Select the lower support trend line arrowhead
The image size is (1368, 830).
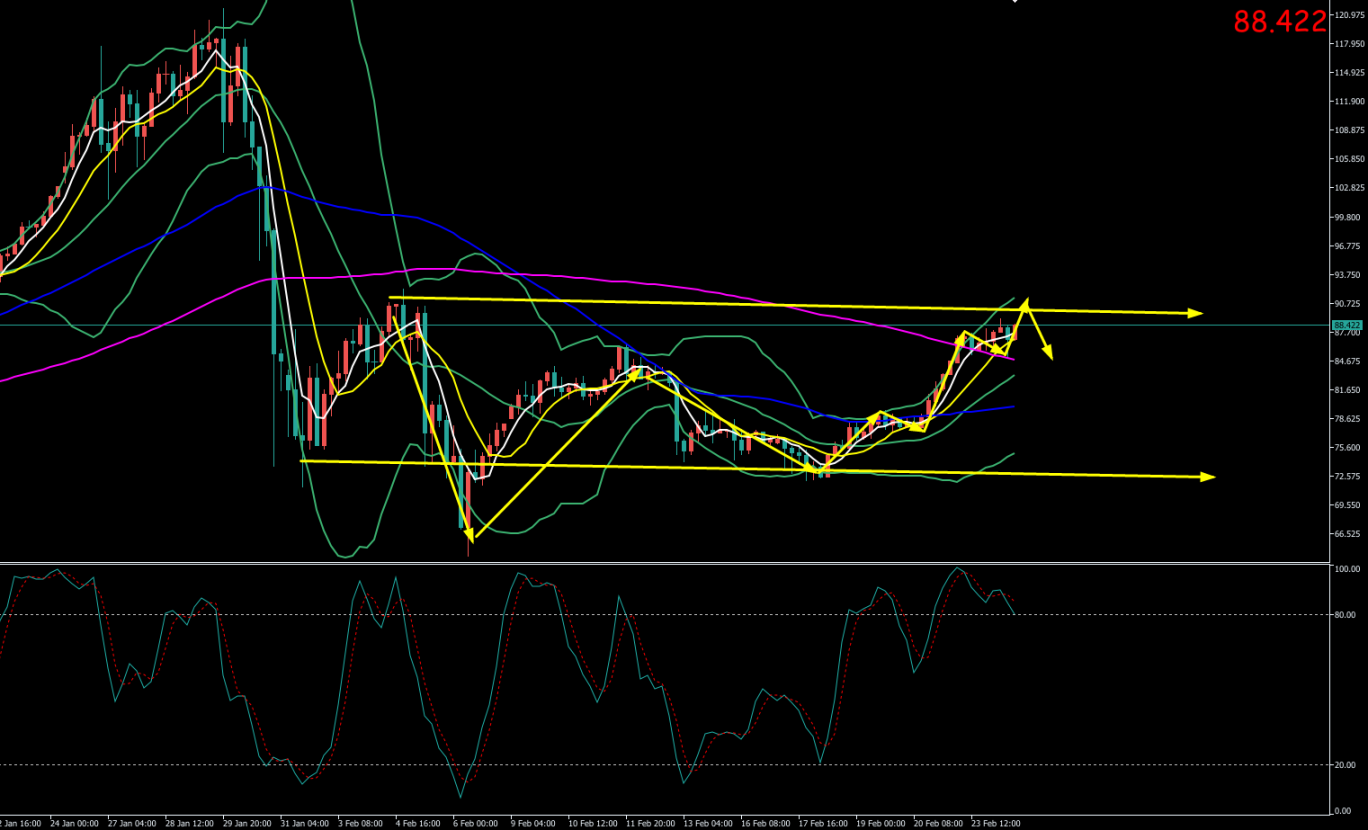[1209, 477]
